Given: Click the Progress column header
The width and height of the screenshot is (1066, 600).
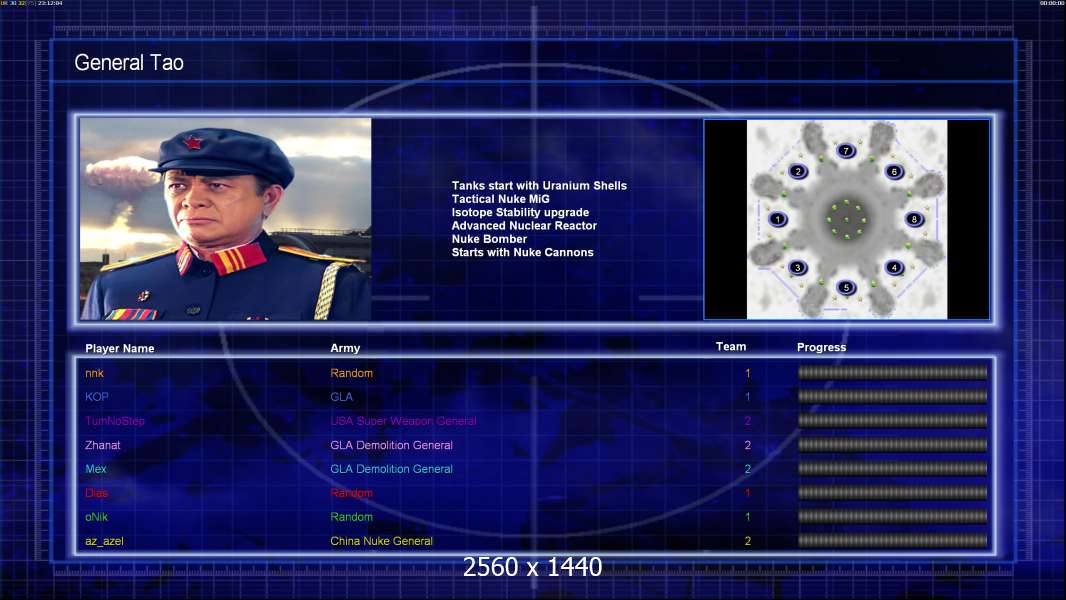Looking at the screenshot, I should [821, 348].
